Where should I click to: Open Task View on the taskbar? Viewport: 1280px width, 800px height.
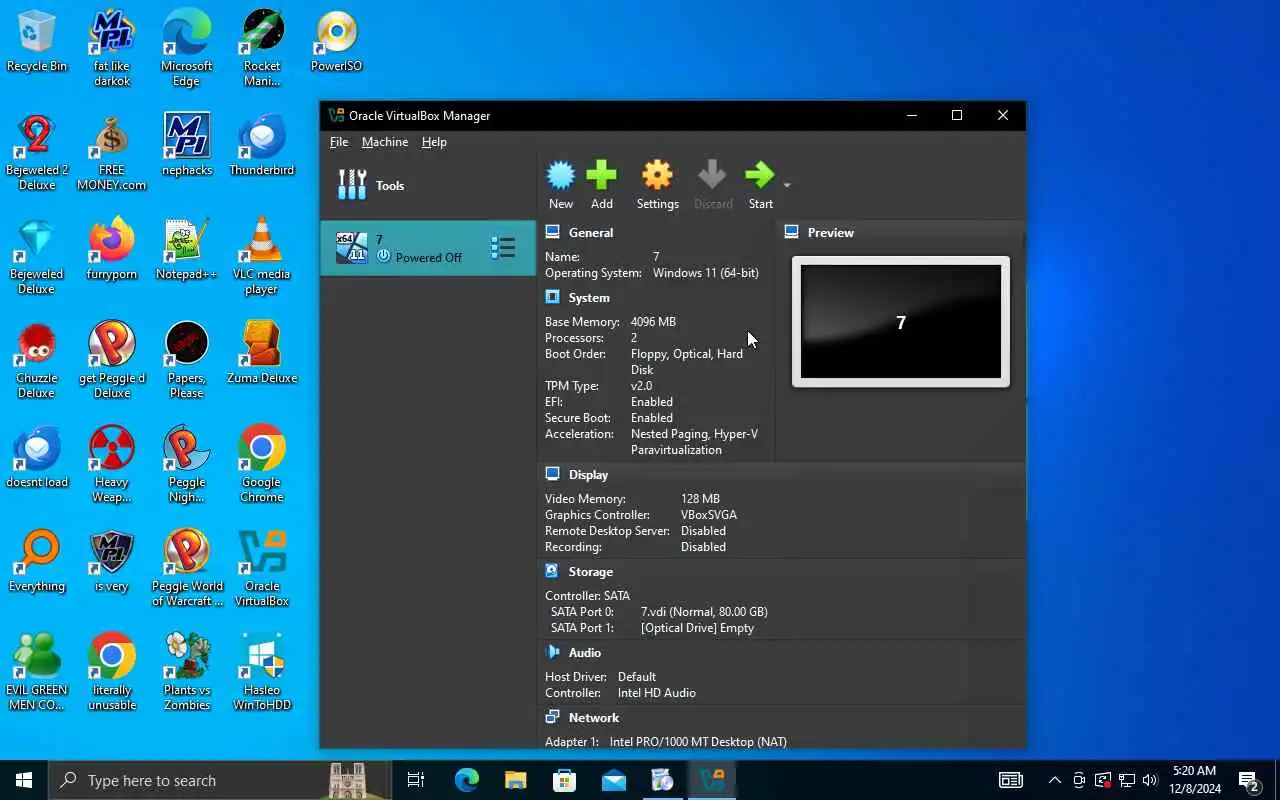[x=416, y=780]
